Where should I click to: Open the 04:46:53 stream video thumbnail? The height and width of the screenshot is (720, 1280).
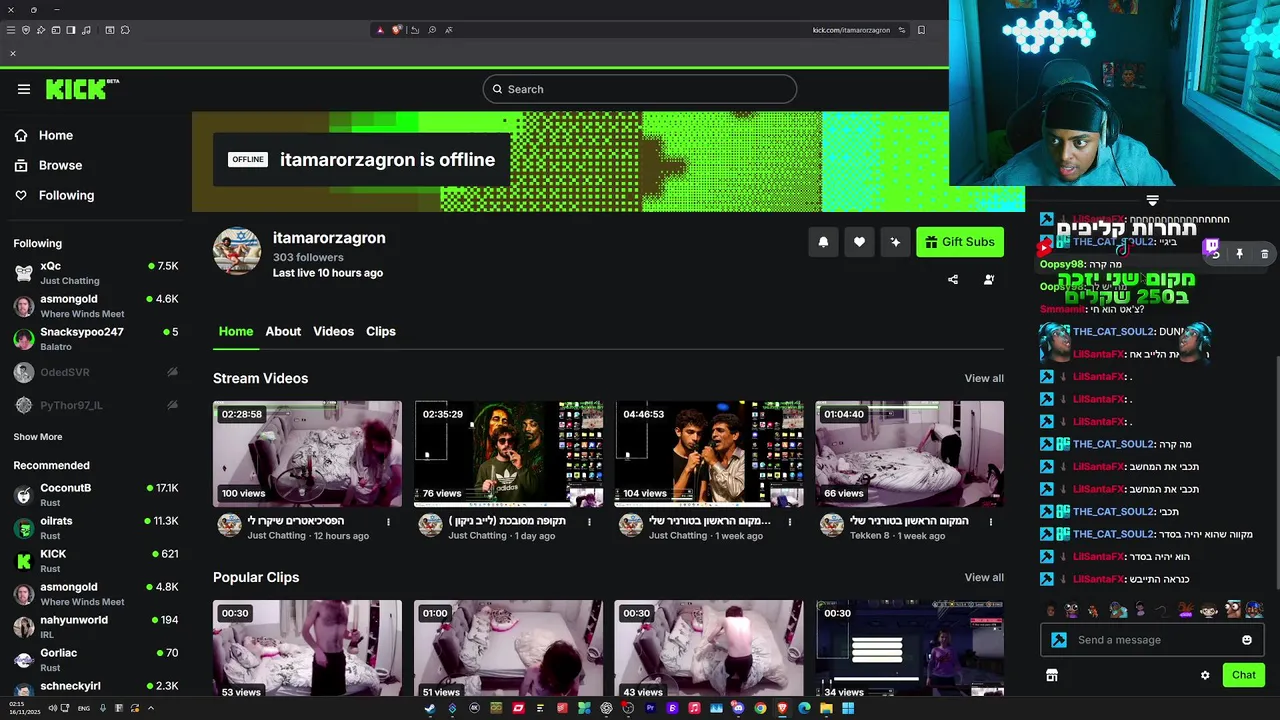click(709, 454)
